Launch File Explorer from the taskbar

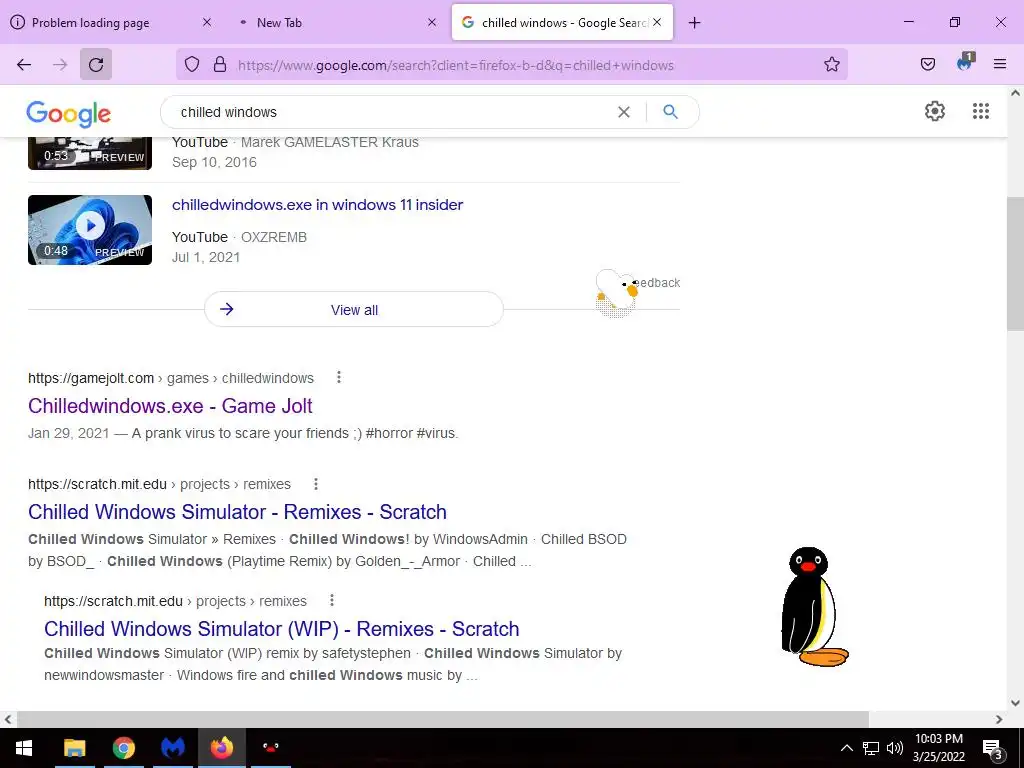point(74,748)
